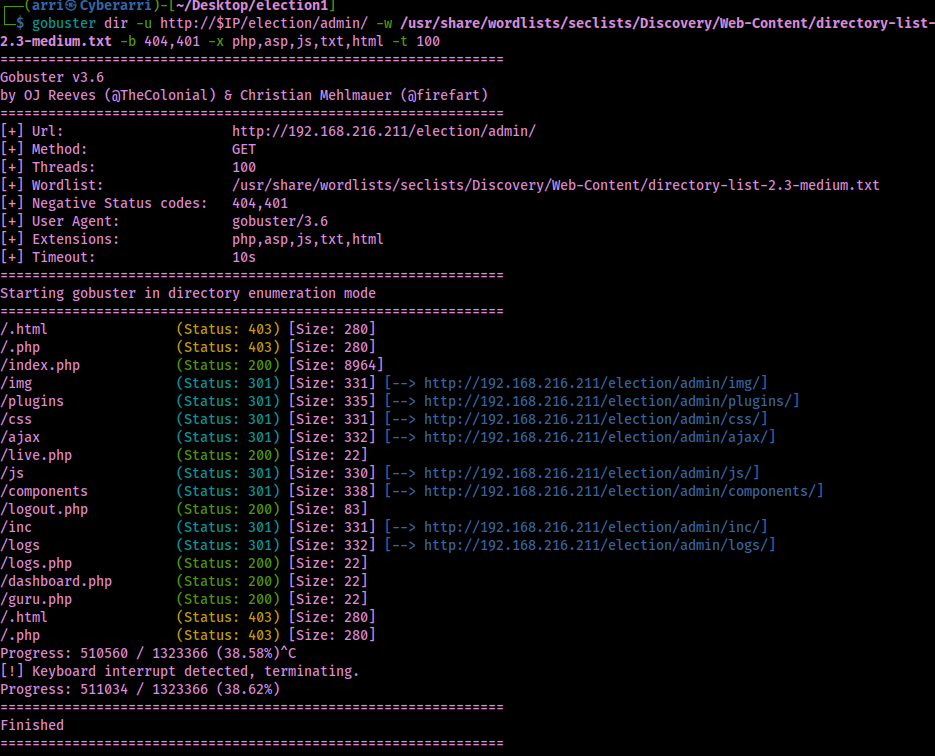This screenshot has width=935, height=756.
Task: Click the /election/admin/inc/ redirect URL
Action: (x=595, y=527)
